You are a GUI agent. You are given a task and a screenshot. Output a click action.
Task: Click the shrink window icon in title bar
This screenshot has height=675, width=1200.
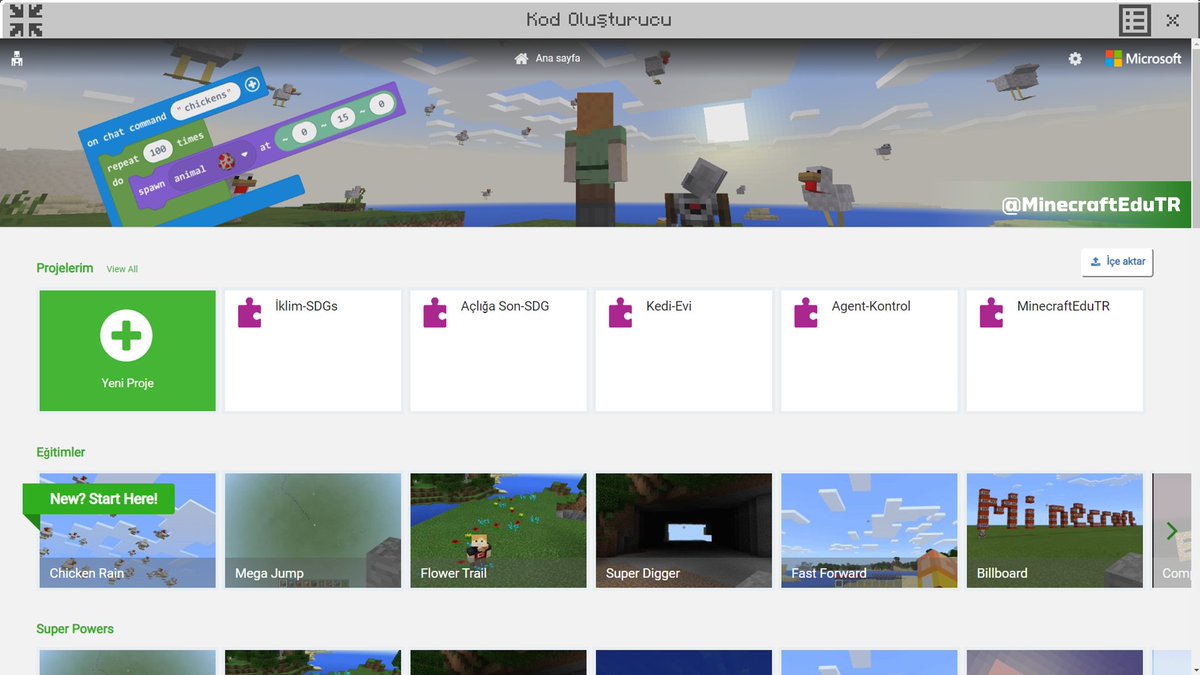coord(25,20)
